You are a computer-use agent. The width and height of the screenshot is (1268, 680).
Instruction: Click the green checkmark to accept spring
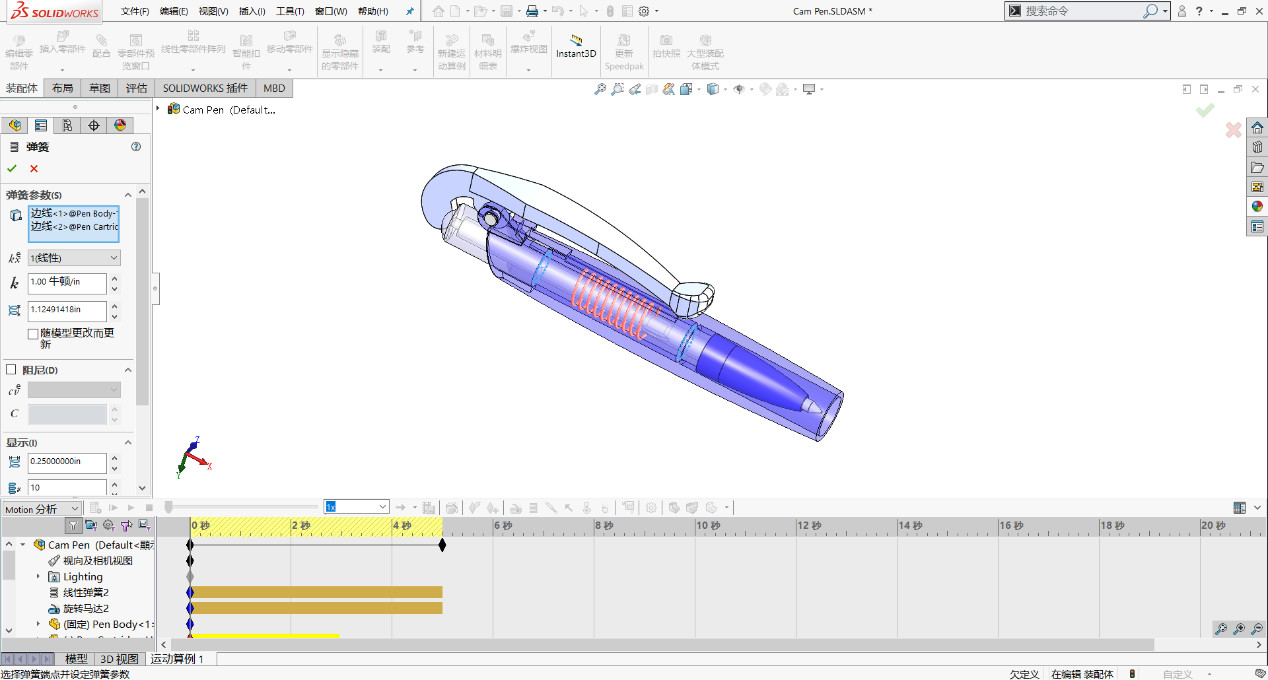(x=12, y=168)
